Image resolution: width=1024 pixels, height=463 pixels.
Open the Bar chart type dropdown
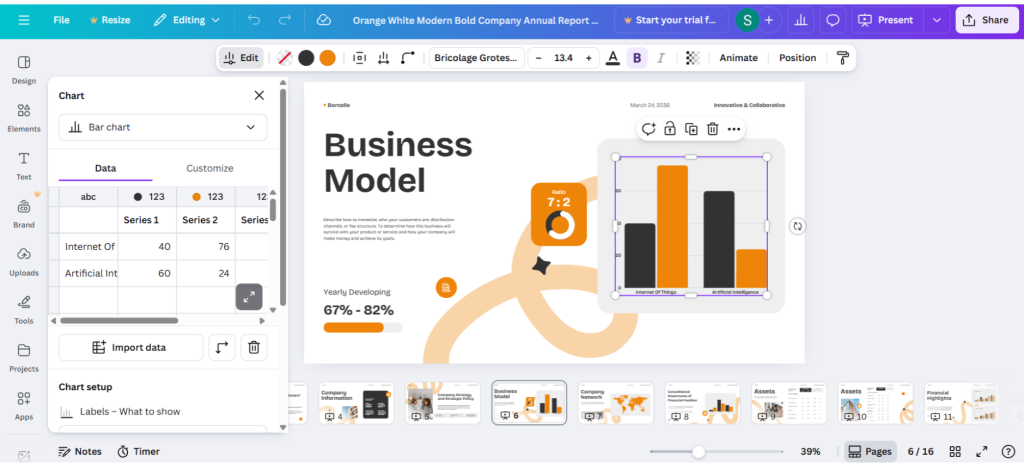pyautogui.click(x=163, y=127)
